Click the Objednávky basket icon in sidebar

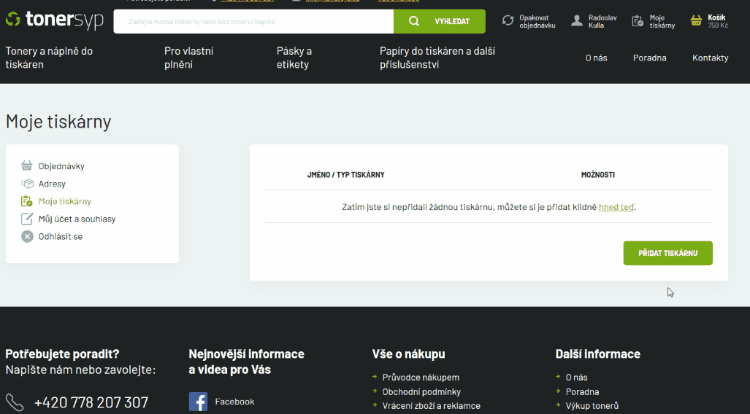(28, 166)
